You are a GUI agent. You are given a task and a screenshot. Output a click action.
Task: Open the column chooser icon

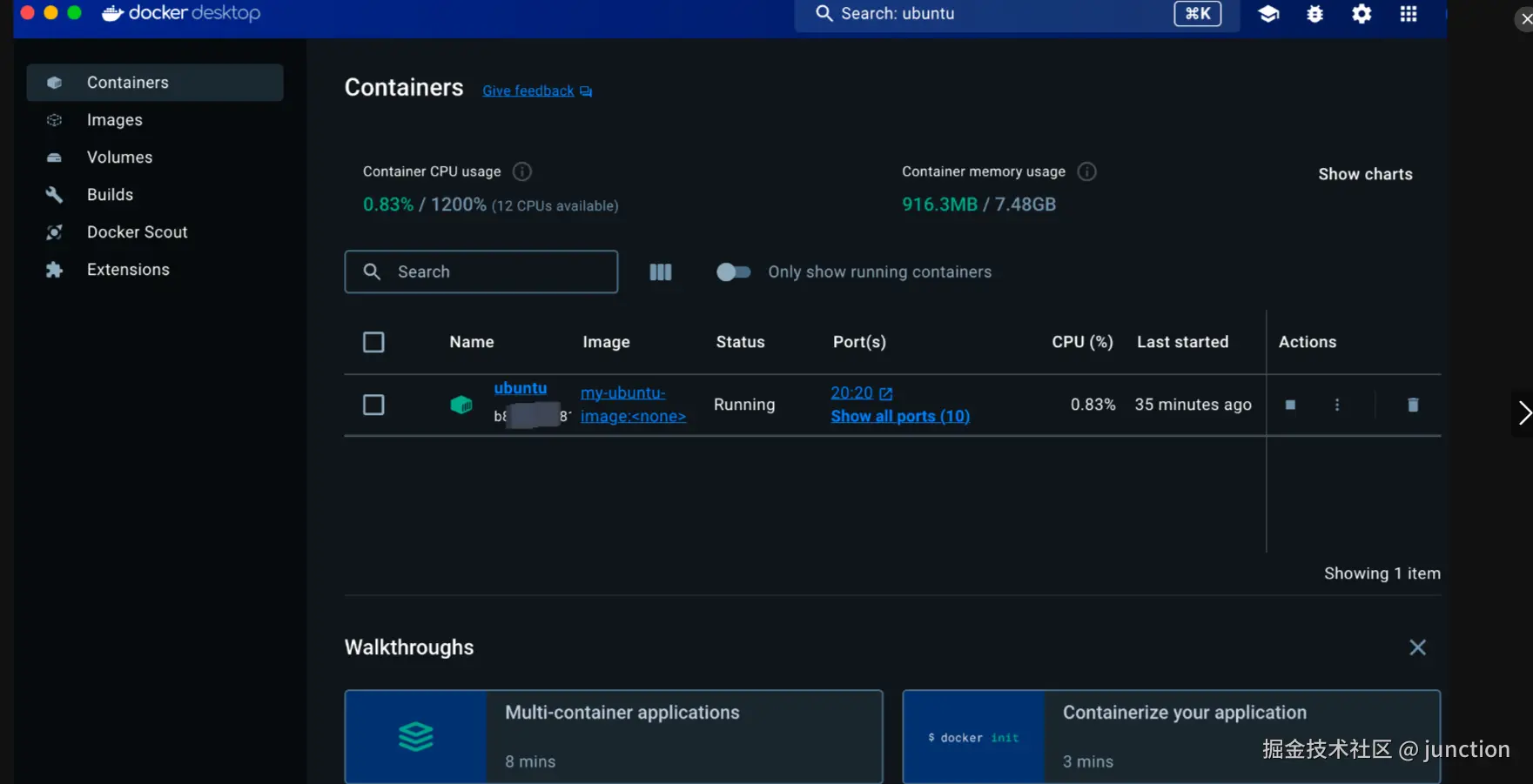pyautogui.click(x=661, y=272)
